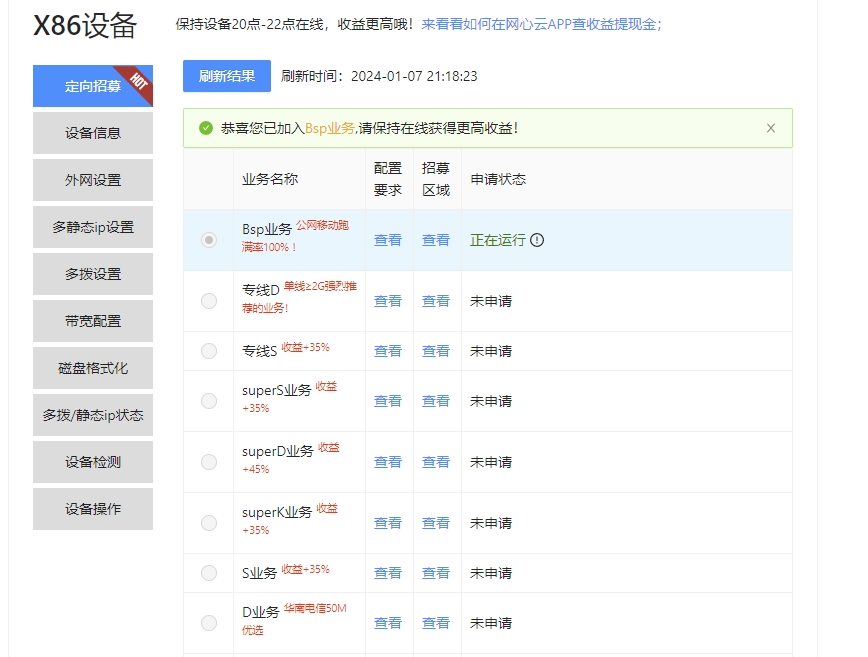The image size is (868, 657).
Task: Click the info icon beside 正在运行 status
Action: click(x=537, y=240)
